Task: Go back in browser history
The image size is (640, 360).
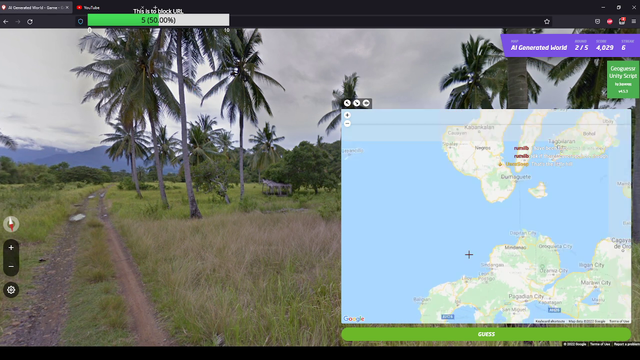Action: [6, 22]
